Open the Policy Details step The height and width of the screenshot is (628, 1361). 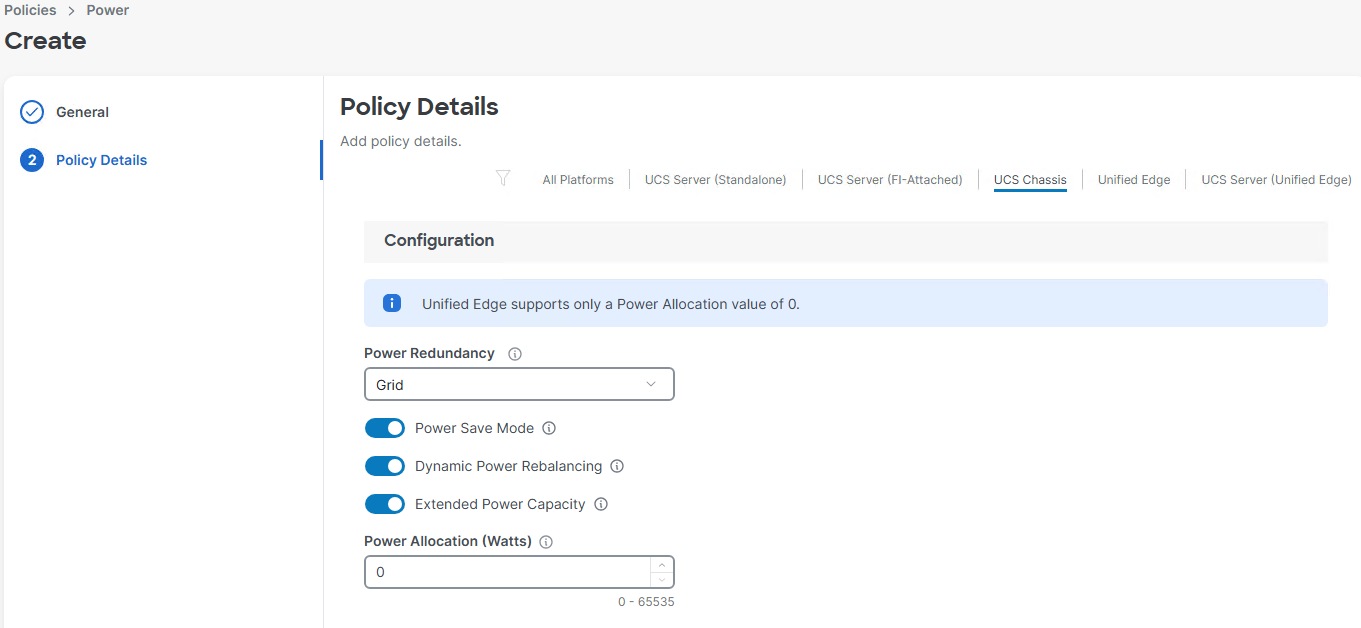tap(101, 160)
